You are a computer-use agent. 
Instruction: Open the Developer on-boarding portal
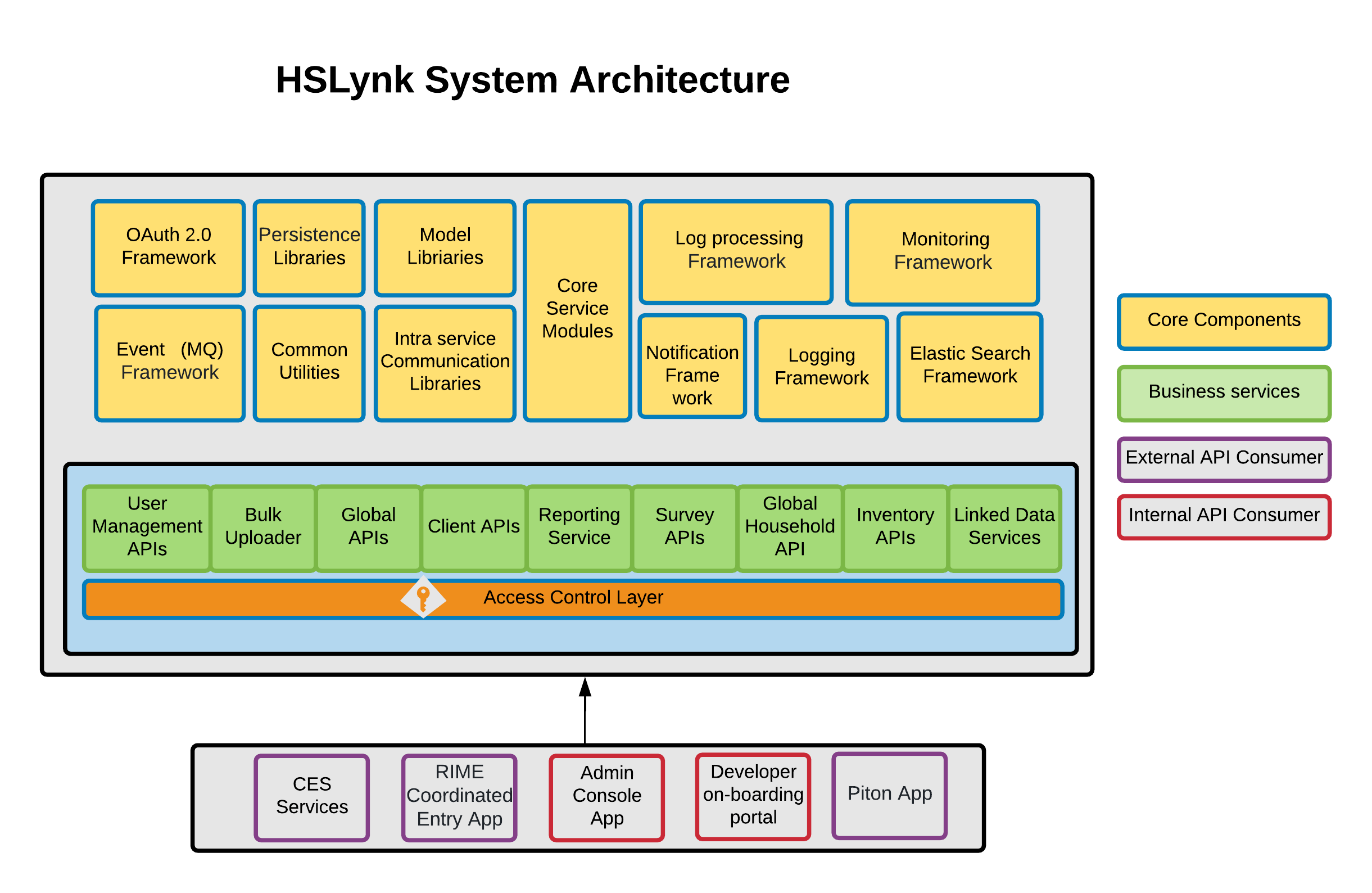[753, 796]
